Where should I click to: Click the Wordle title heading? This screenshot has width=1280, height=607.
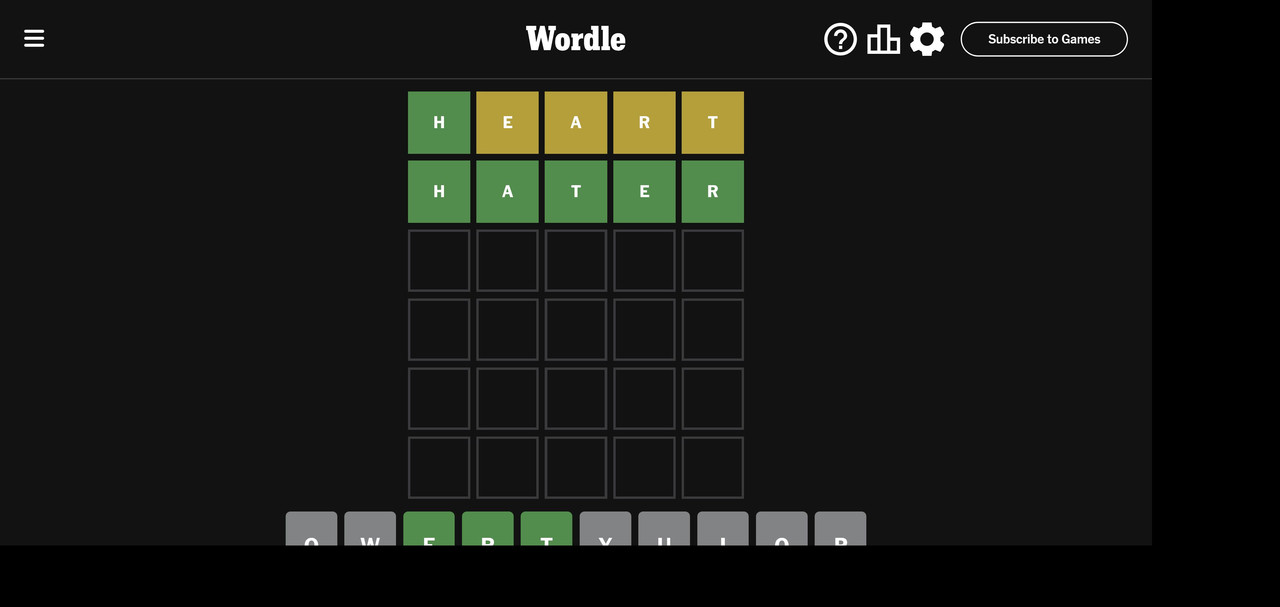click(576, 39)
